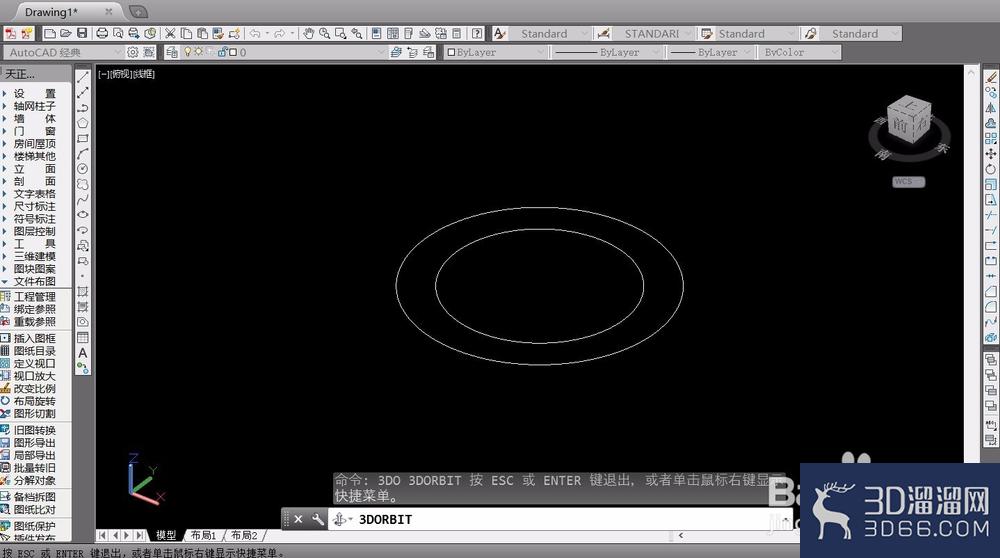Click the 插入图框 command
Screen dimensions: 1000x558
(x=34, y=338)
